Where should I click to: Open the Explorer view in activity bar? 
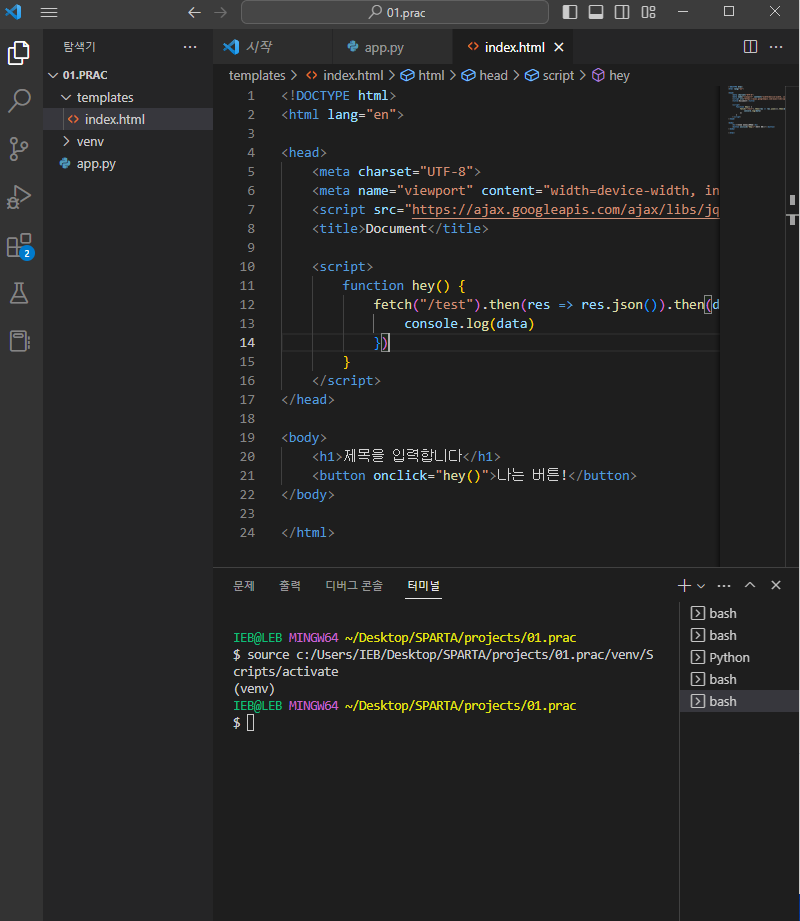pos(19,53)
